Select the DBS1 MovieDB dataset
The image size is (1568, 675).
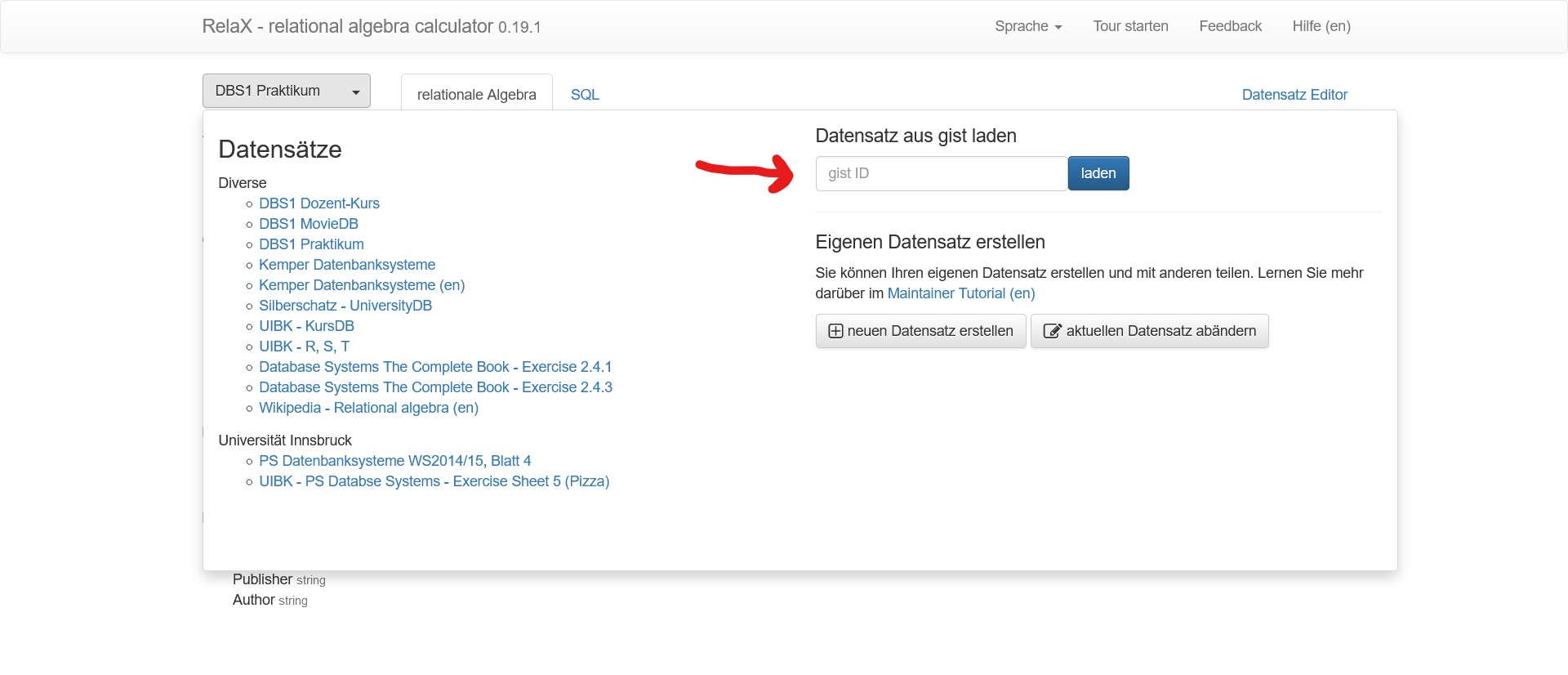309,224
